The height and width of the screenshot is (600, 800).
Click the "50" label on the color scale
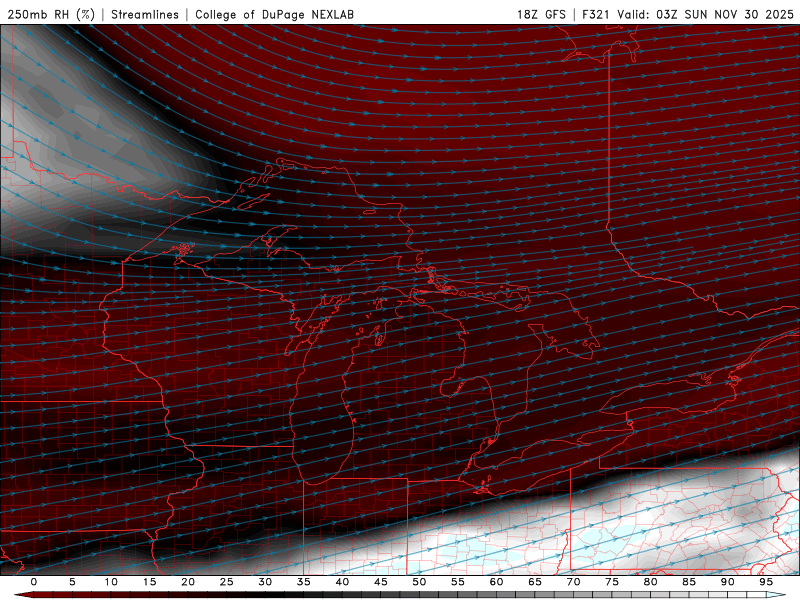[419, 582]
